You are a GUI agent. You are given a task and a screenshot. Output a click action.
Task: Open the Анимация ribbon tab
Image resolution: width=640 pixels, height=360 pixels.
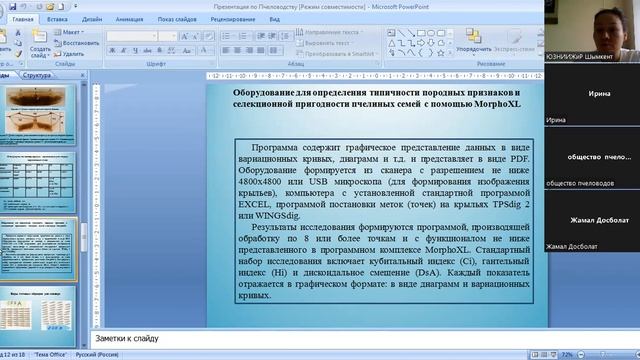129,19
